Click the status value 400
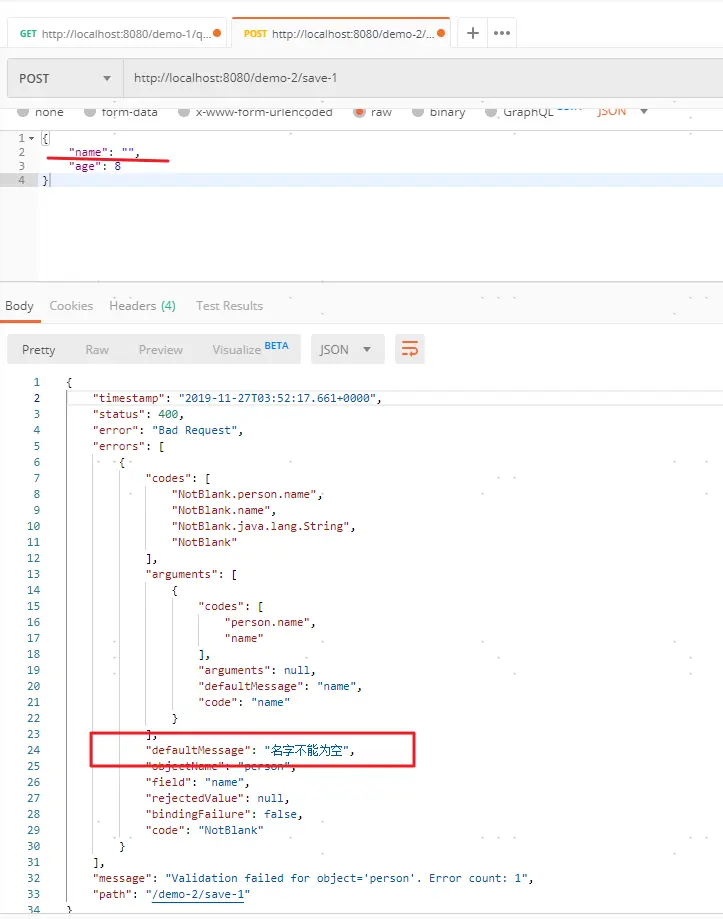The height and width of the screenshot is (919, 723). 168,414
